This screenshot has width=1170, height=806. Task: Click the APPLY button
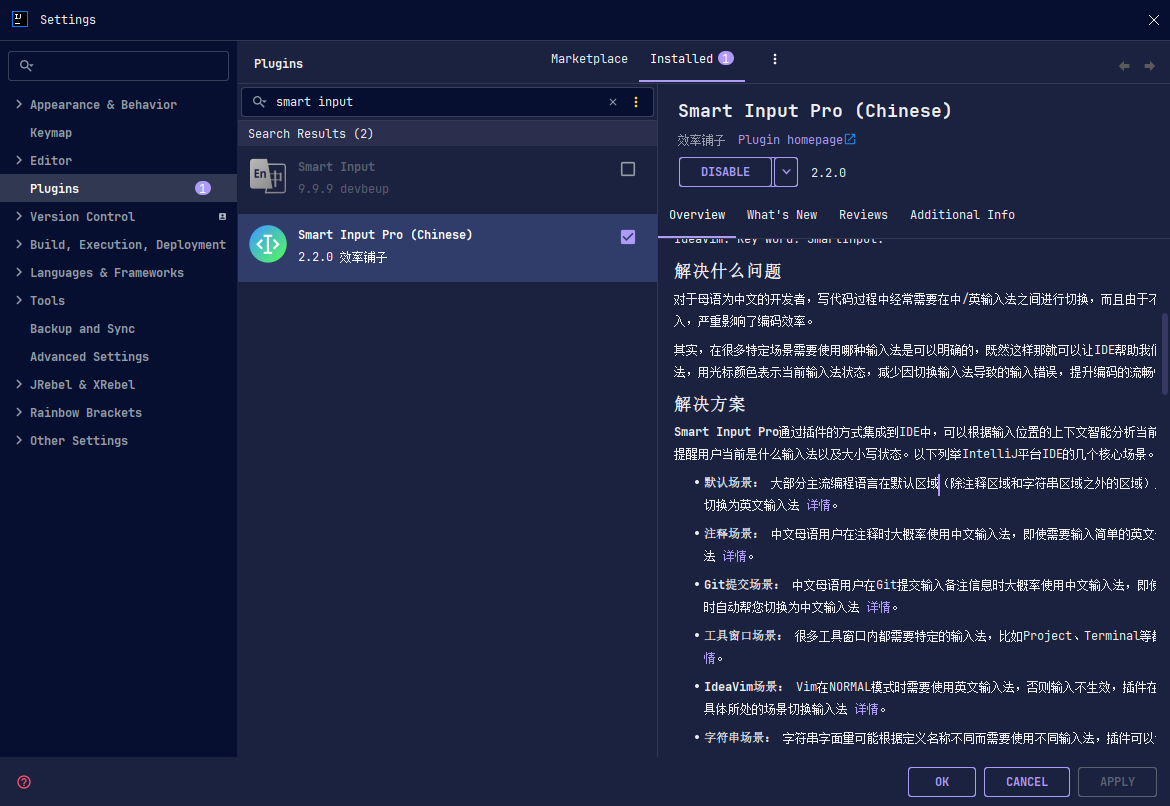pyautogui.click(x=1117, y=782)
